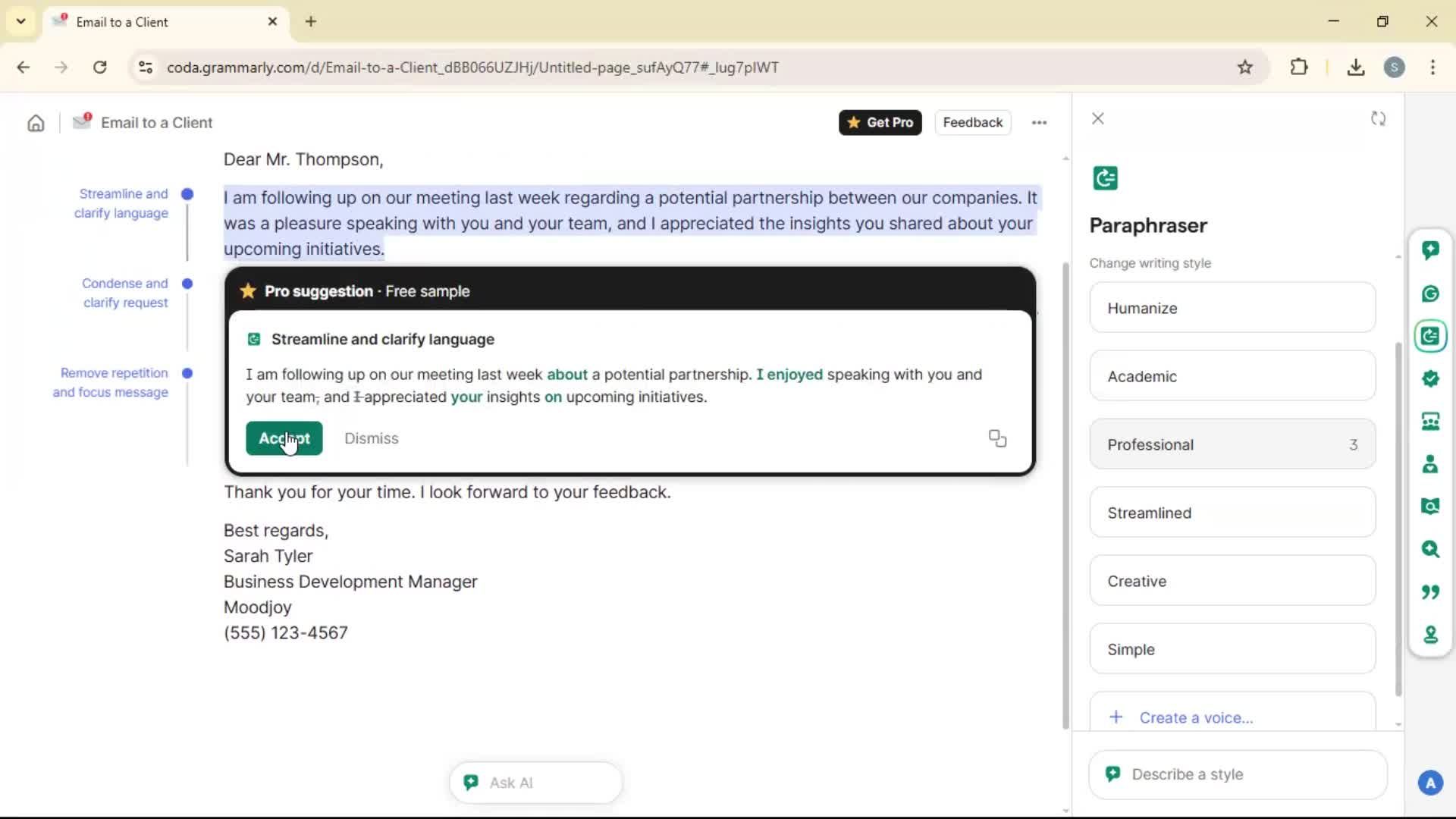The image size is (1456, 819).
Task: Go to the home icon
Action: click(x=36, y=123)
